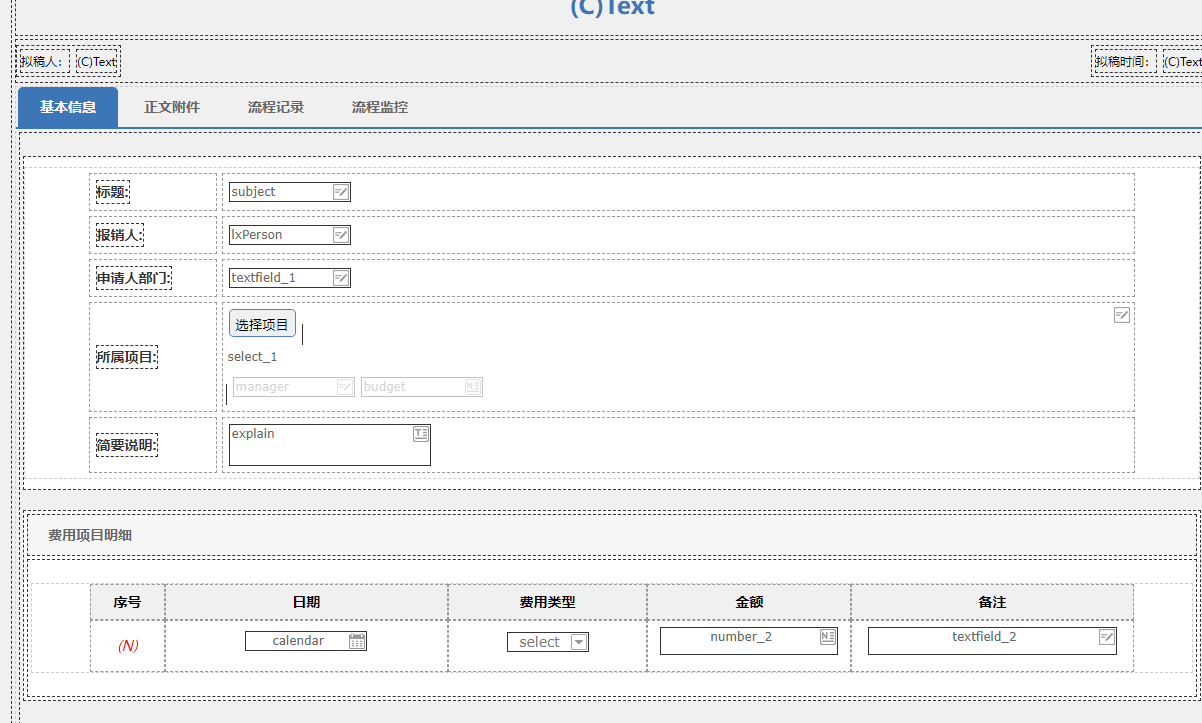This screenshot has width=1202, height=723.
Task: Click the (C)Text beside 拟稿人
Action: [98, 61]
